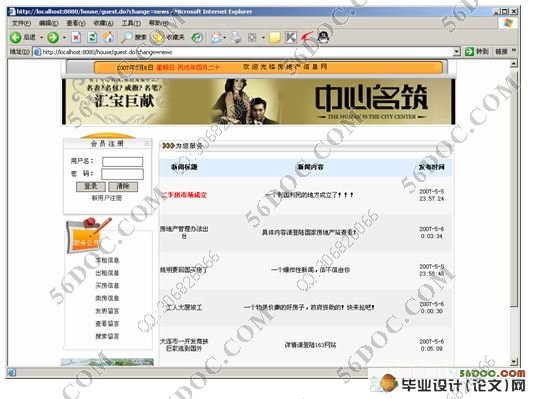The width and height of the screenshot is (534, 399).
Task: Open the 查看留言 sidebar link
Action: click(x=107, y=323)
